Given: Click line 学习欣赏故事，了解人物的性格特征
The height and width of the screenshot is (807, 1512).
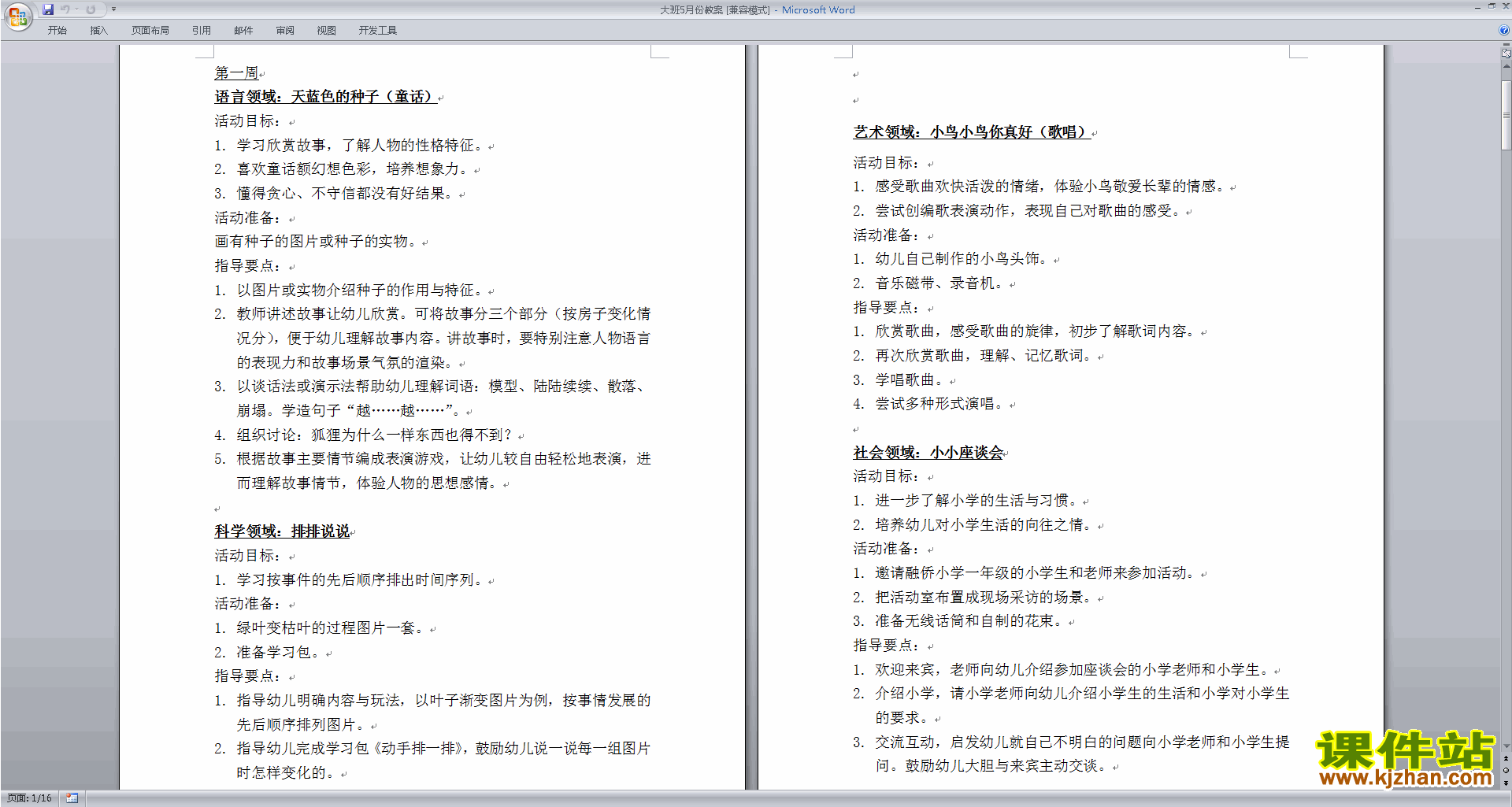Looking at the screenshot, I should pyautogui.click(x=360, y=146).
